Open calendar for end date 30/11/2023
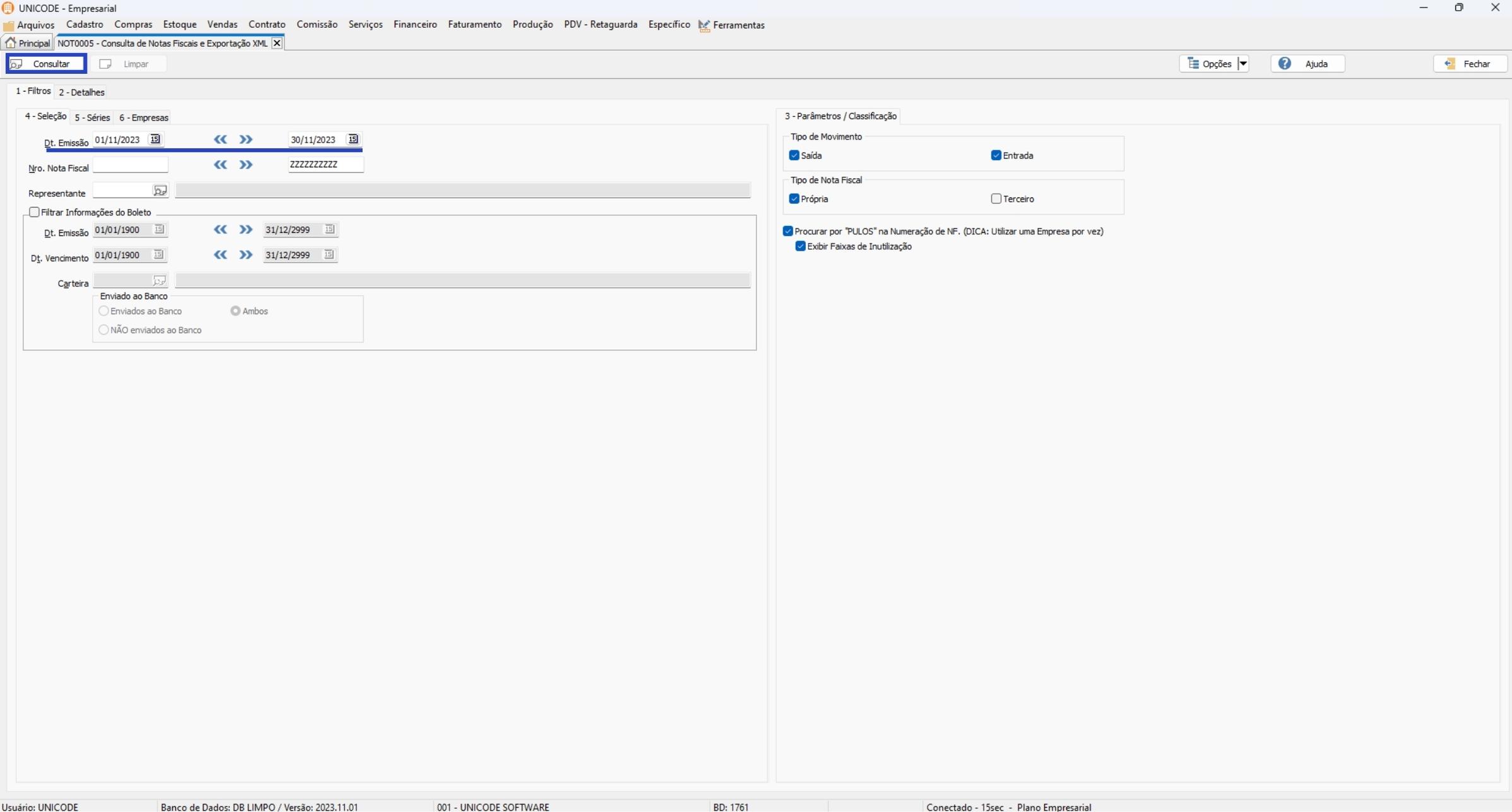Screen dimensions: 1512x812 [x=353, y=140]
